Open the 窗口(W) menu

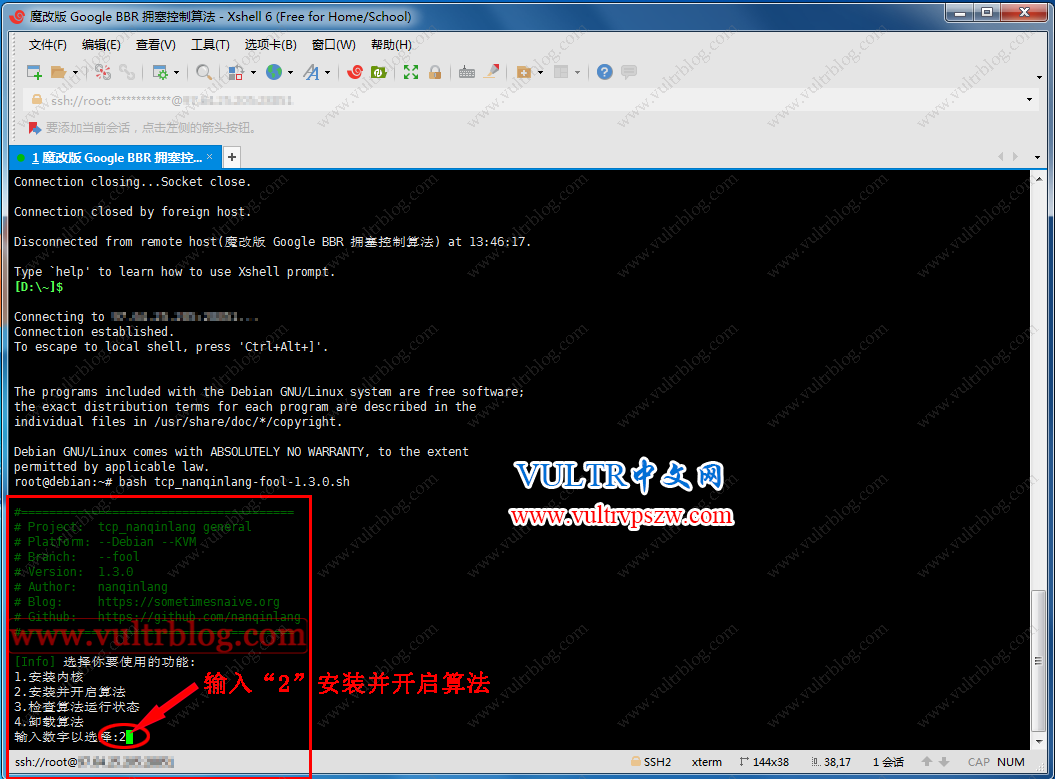pos(334,44)
